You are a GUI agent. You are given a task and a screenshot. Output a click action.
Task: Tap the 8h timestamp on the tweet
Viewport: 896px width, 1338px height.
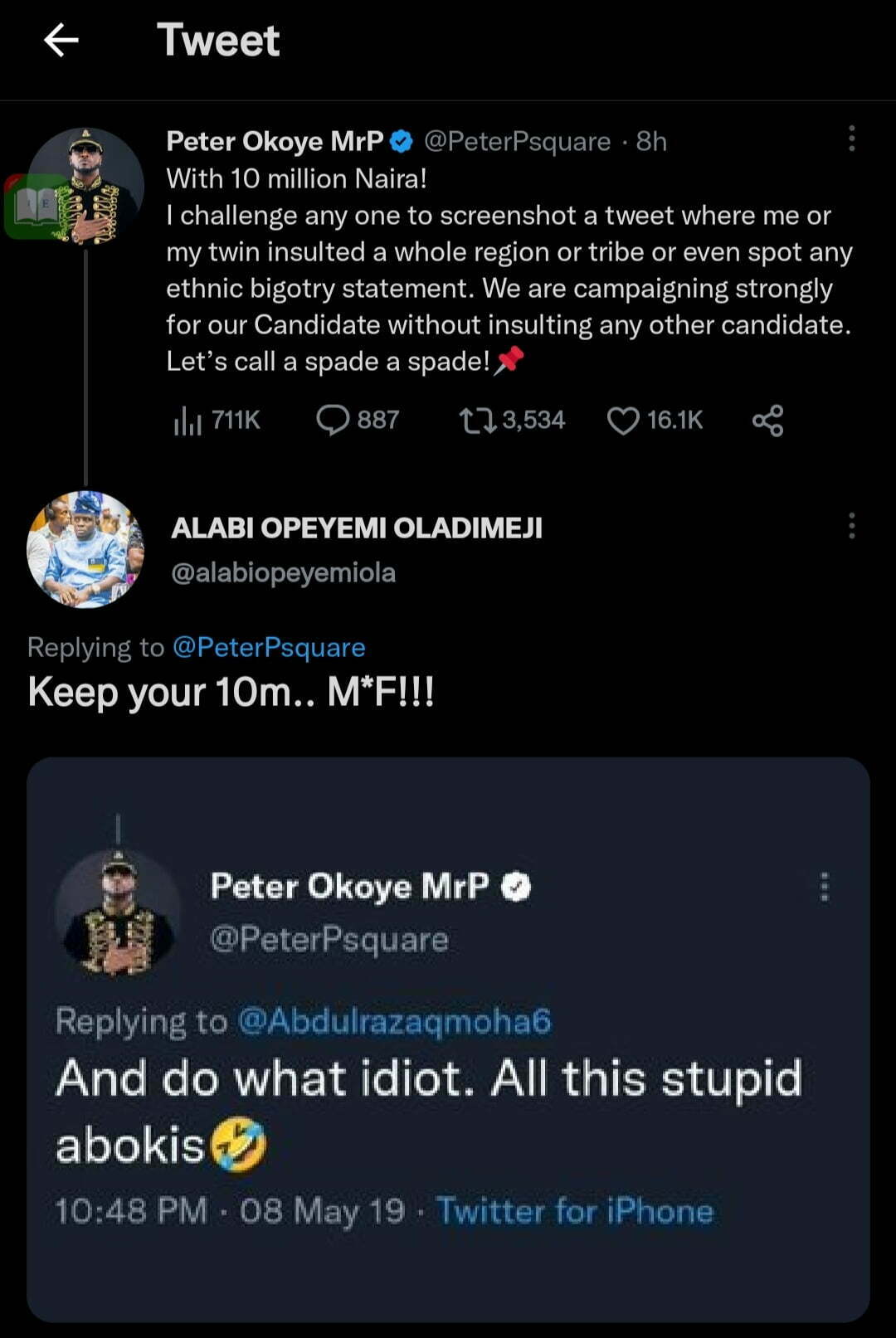(651, 142)
